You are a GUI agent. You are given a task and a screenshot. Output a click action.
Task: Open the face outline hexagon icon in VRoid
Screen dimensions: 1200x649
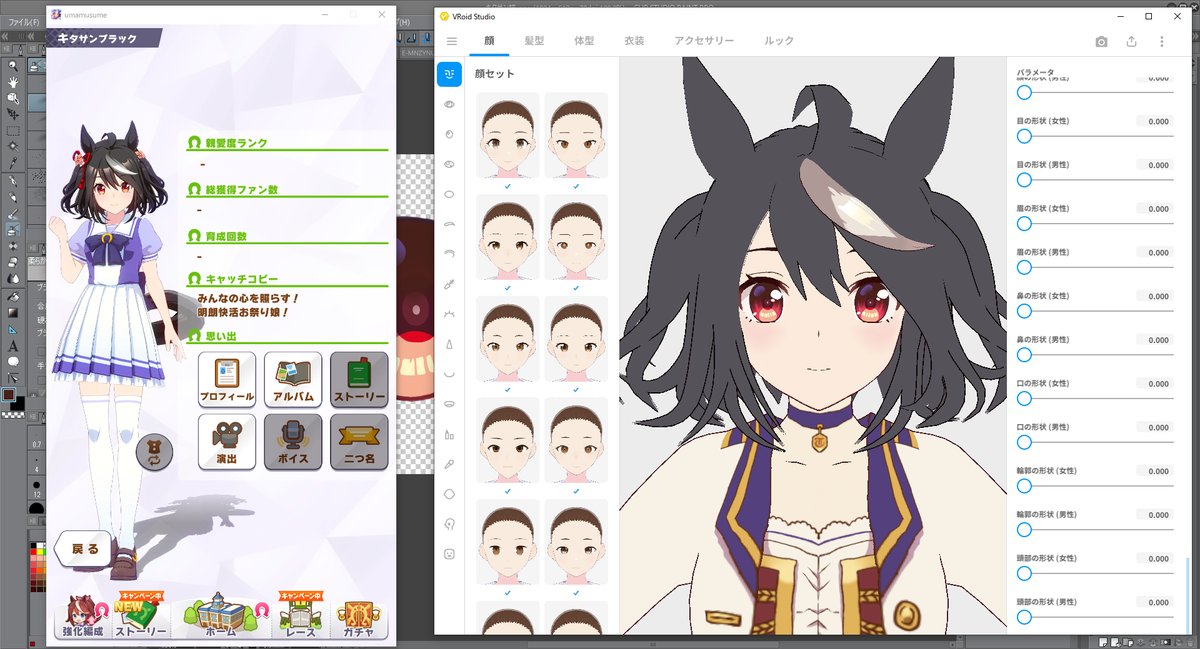point(449,493)
